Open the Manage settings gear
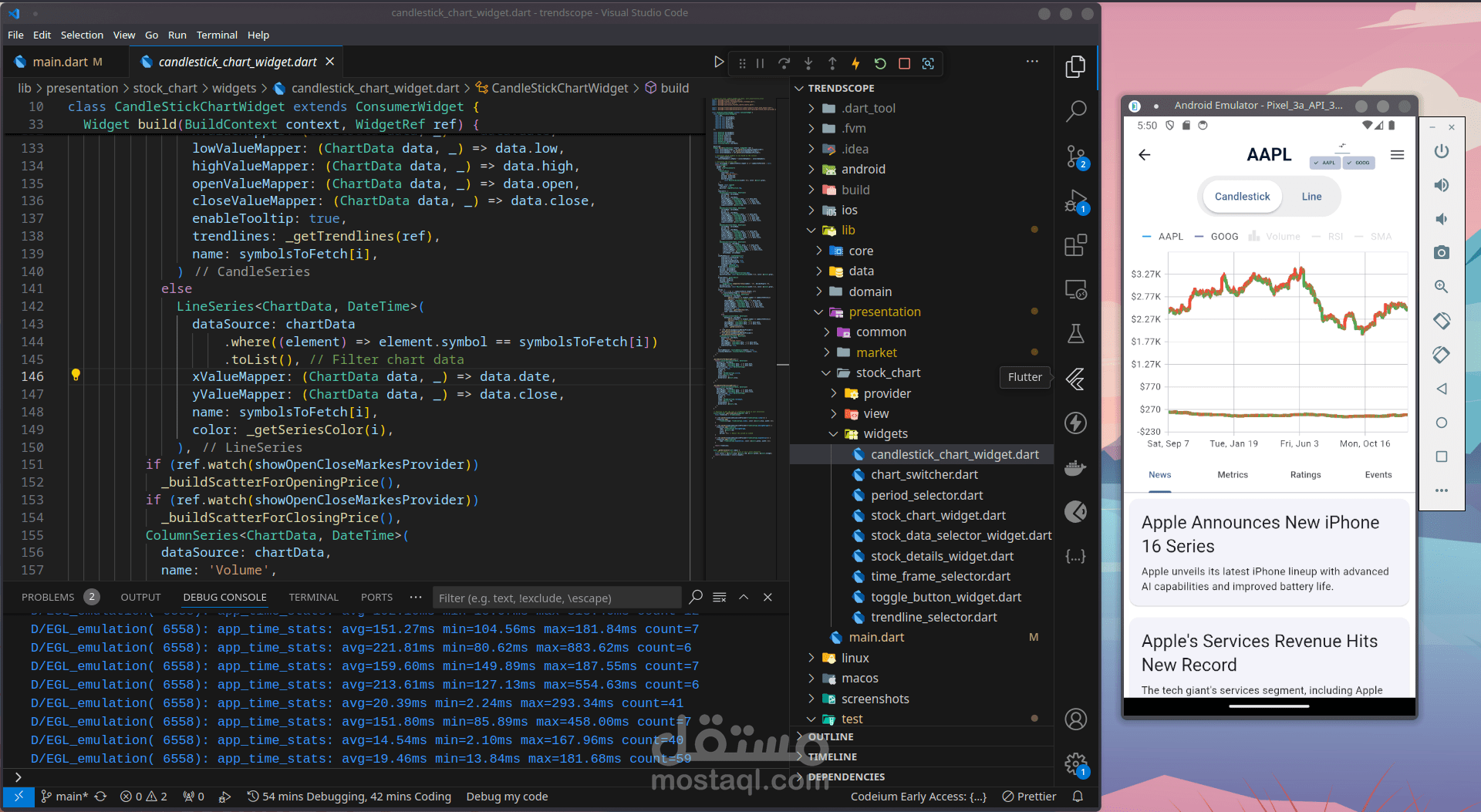Screen dimensions: 1481x812 point(1075,765)
